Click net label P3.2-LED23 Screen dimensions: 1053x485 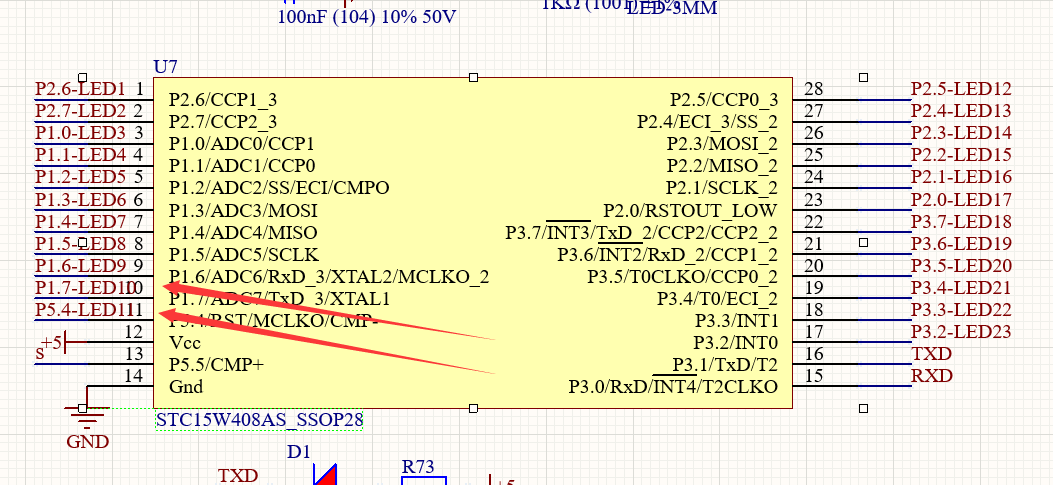tap(961, 332)
